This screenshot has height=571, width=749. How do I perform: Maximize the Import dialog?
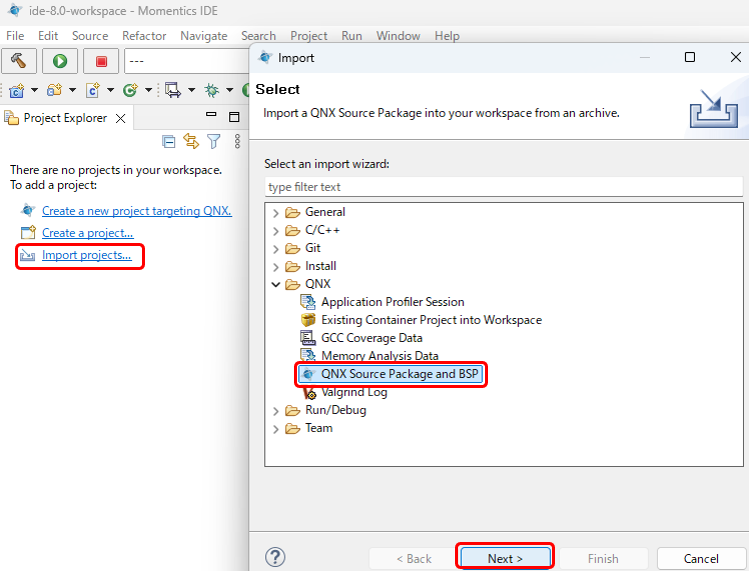[x=689, y=57]
